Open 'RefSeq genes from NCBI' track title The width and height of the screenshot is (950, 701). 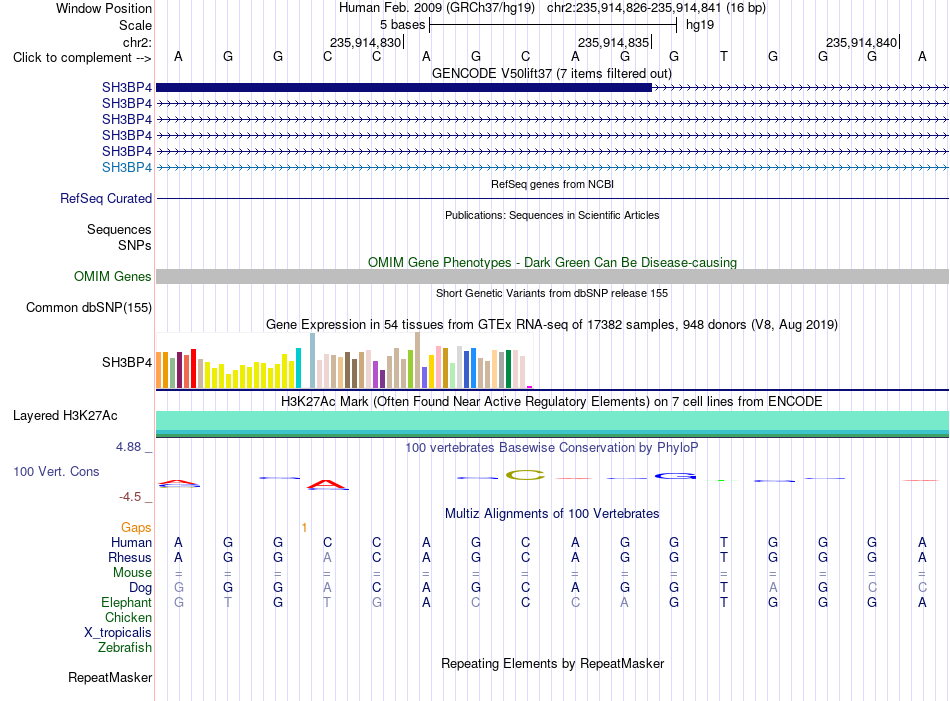552,184
